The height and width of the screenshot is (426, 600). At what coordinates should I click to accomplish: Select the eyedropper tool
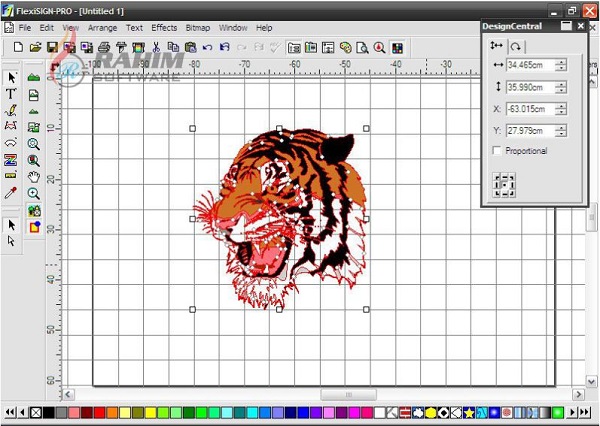(10, 193)
